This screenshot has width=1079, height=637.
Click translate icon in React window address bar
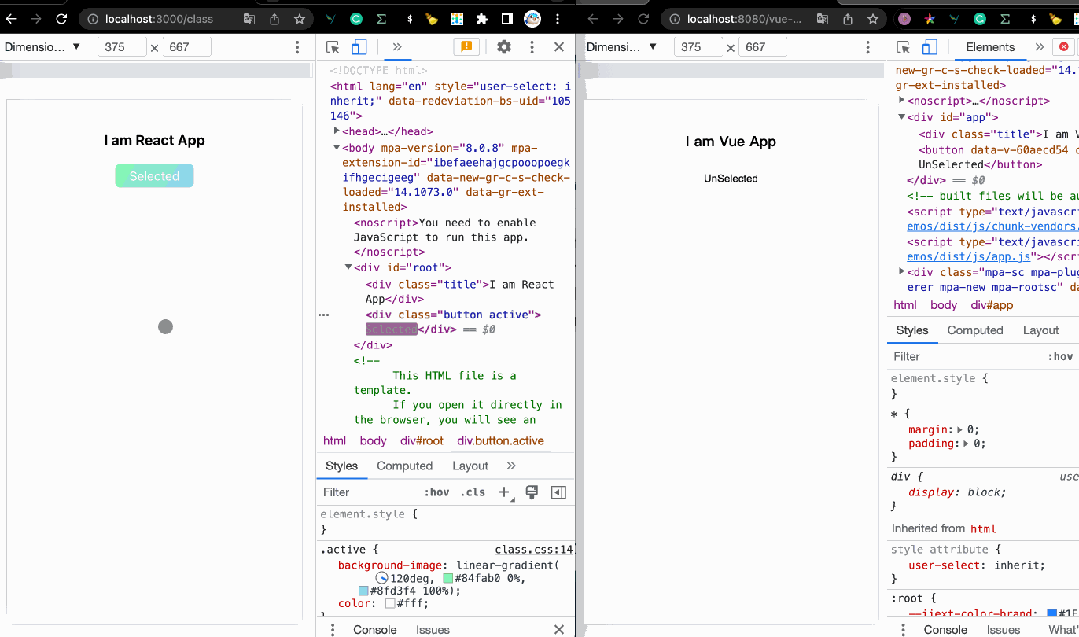pyautogui.click(x=249, y=19)
